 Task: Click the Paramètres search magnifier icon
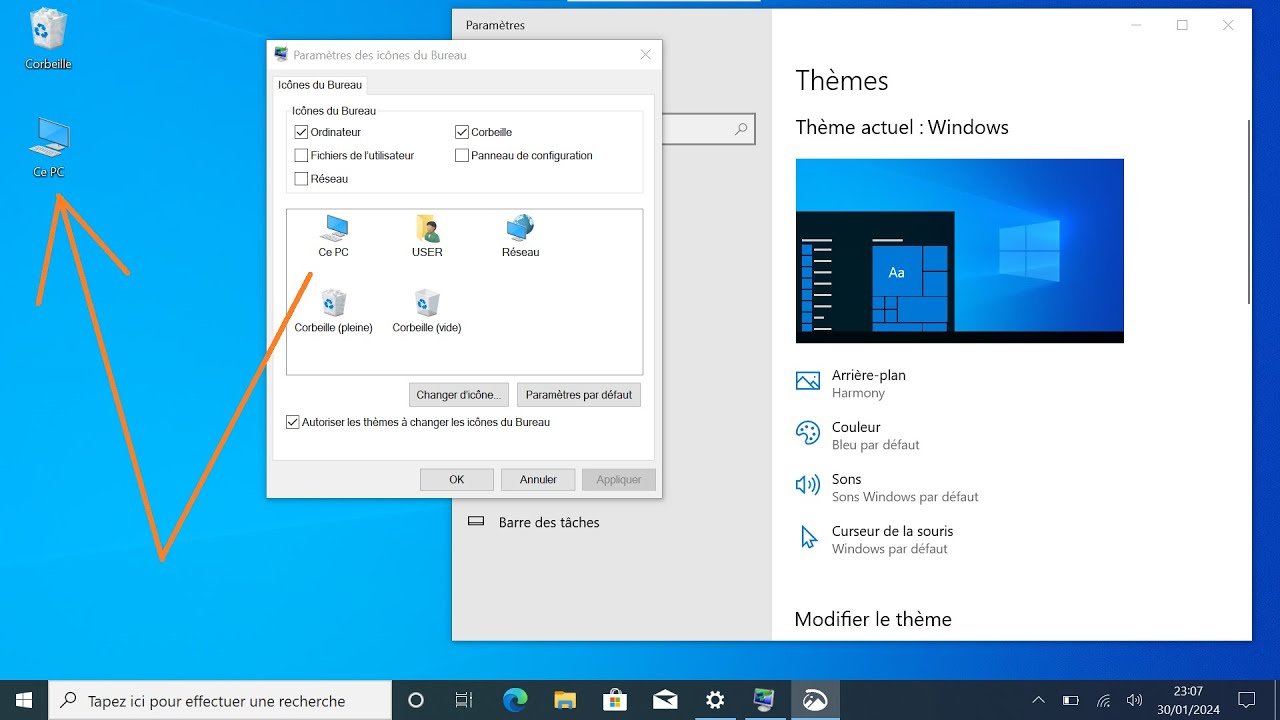tap(741, 129)
